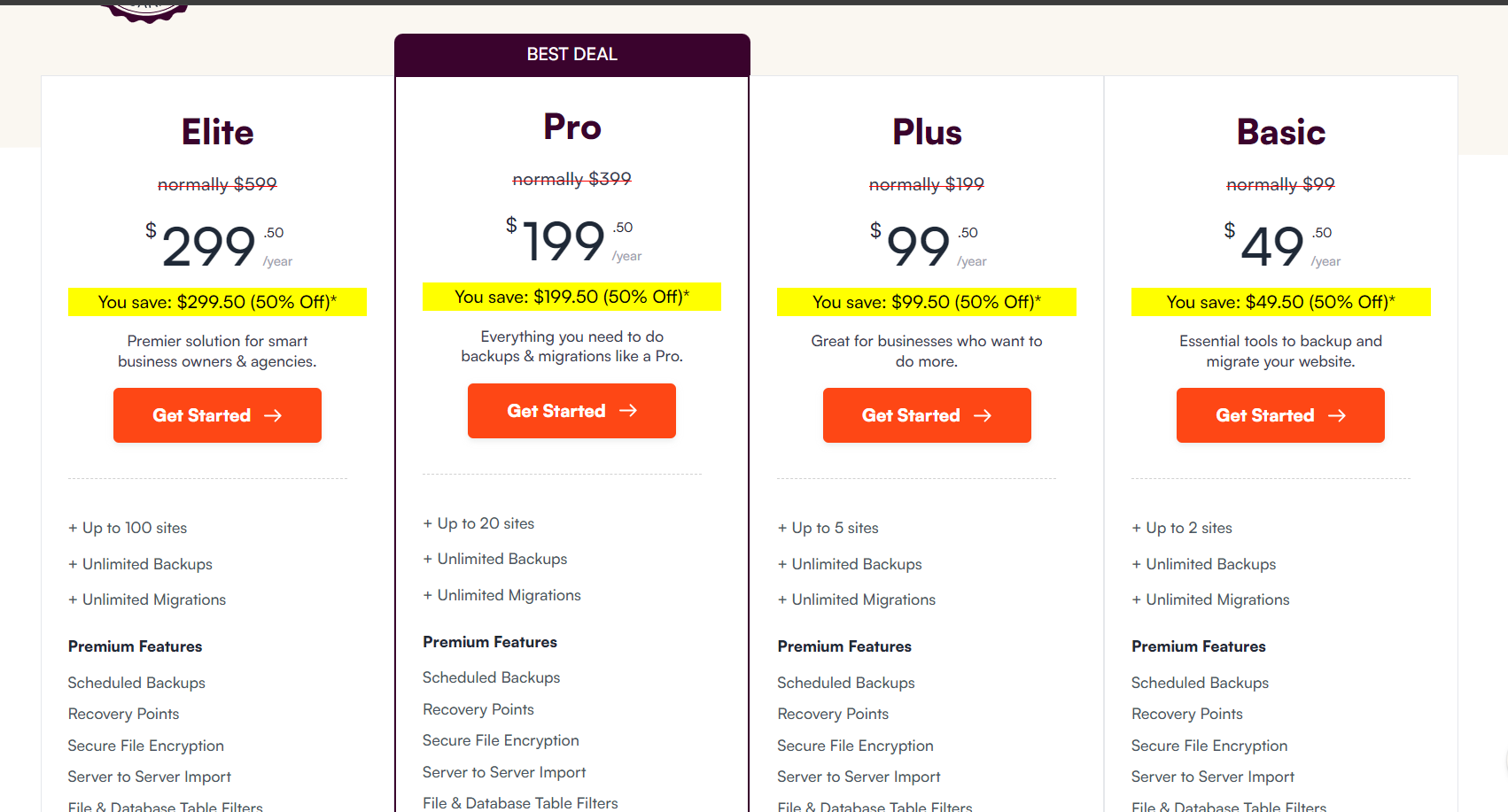Click the site logo badge at top left
Image resolution: width=1508 pixels, height=812 pixels.
point(147,12)
